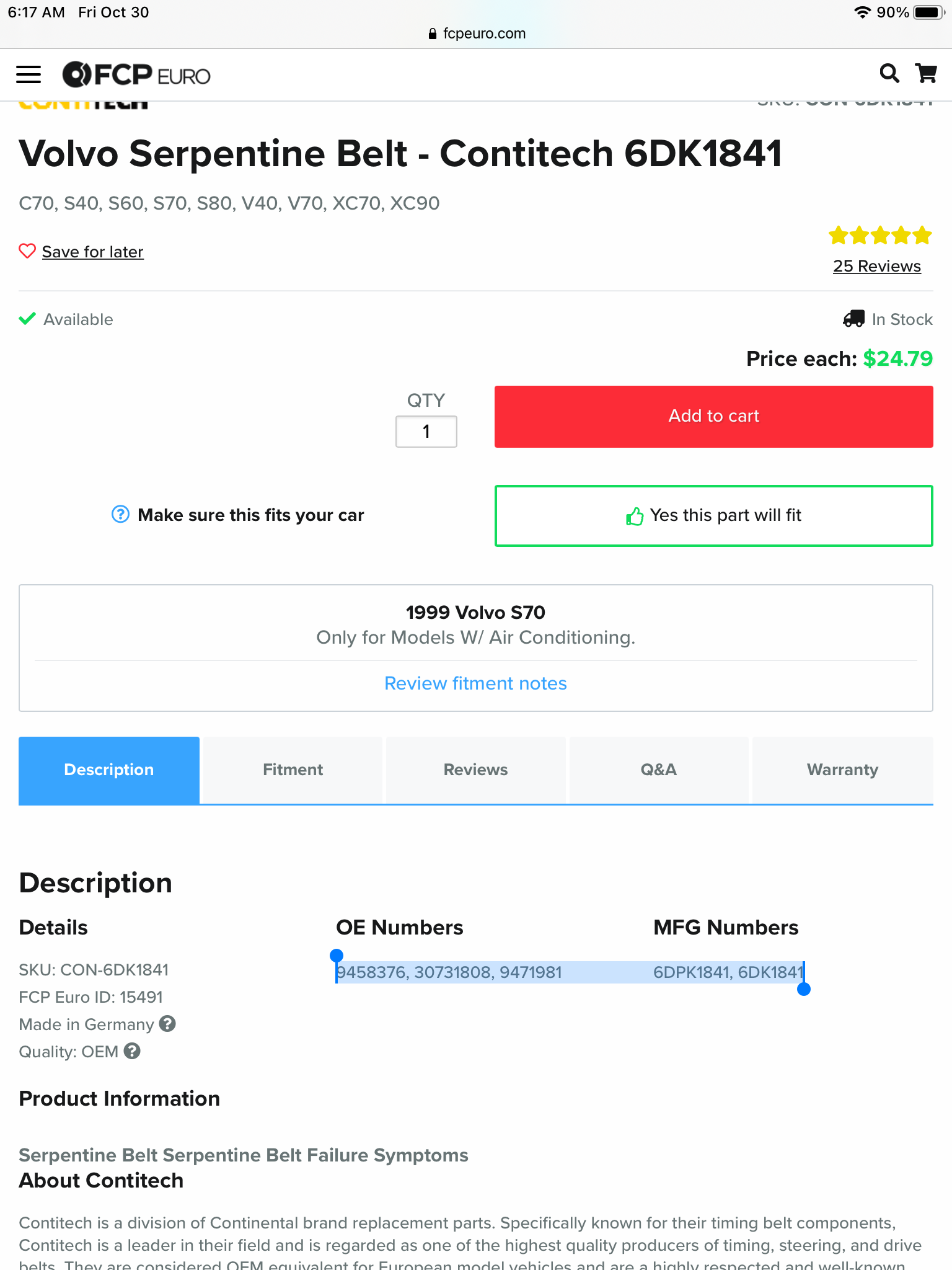
Task: Click the FCP Euro logo
Action: (x=136, y=75)
